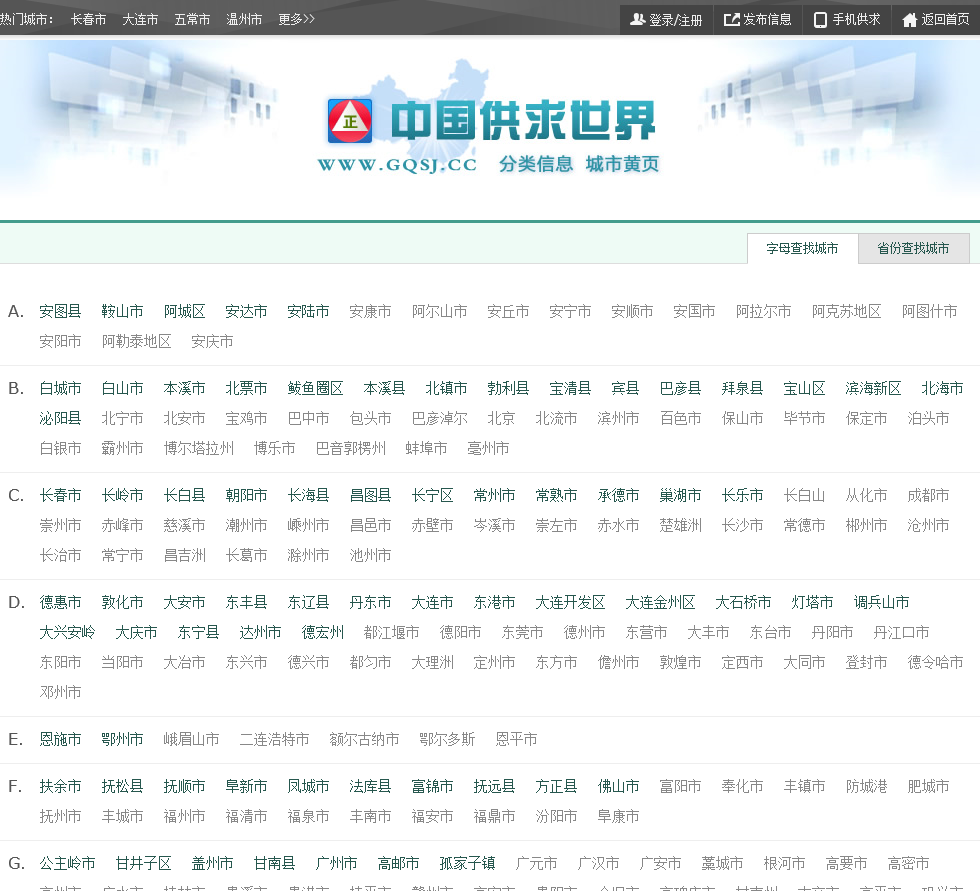The image size is (980, 891).
Task: Open 德惠市 in section D
Action: (x=60, y=602)
